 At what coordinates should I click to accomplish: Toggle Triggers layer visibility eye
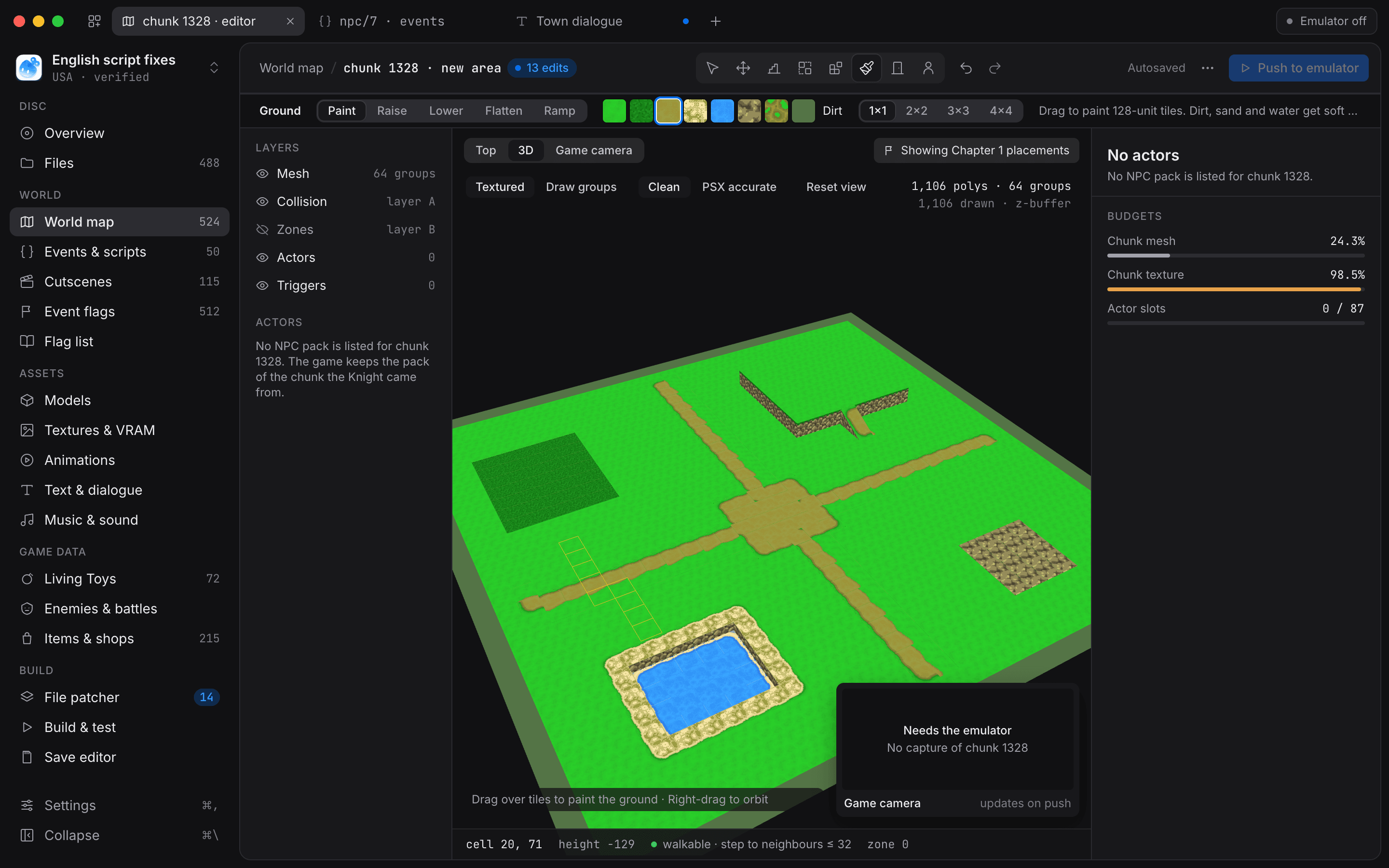tap(262, 285)
